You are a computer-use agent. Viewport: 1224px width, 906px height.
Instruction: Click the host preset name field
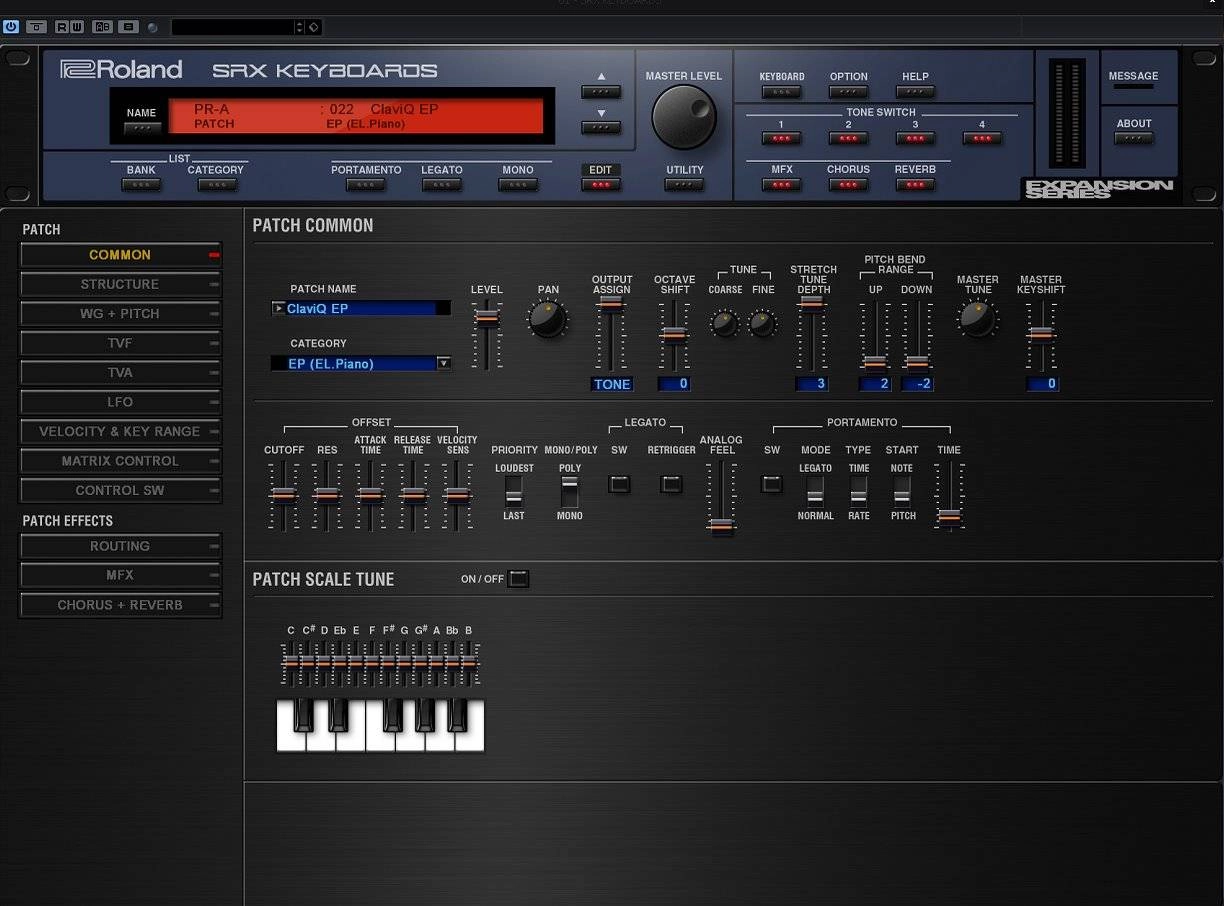tap(232, 27)
